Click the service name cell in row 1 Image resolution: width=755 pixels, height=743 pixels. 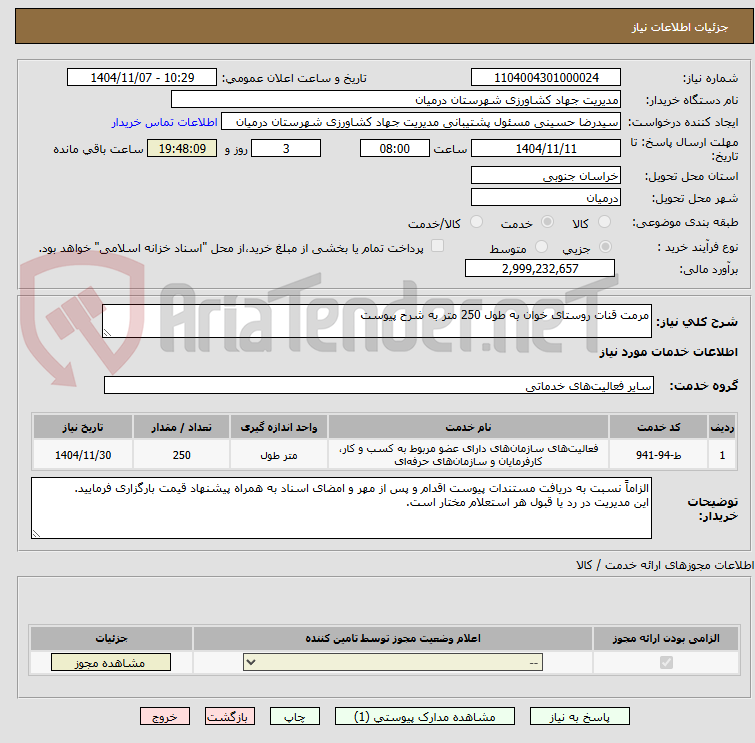469,455
